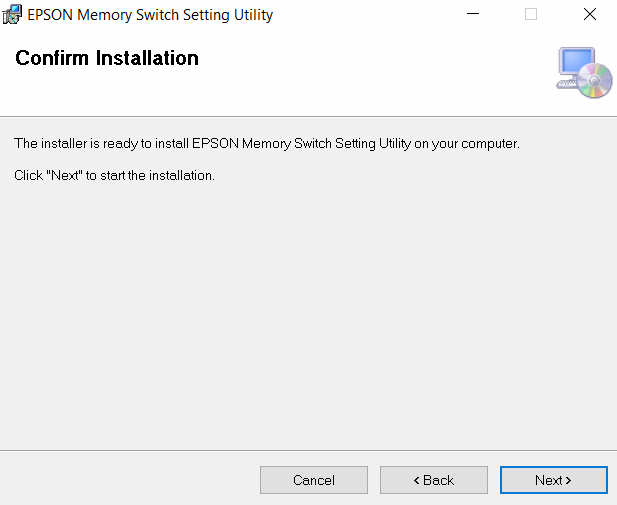This screenshot has height=505, width=617.
Task: Close the EPSON installer window
Action: (590, 15)
